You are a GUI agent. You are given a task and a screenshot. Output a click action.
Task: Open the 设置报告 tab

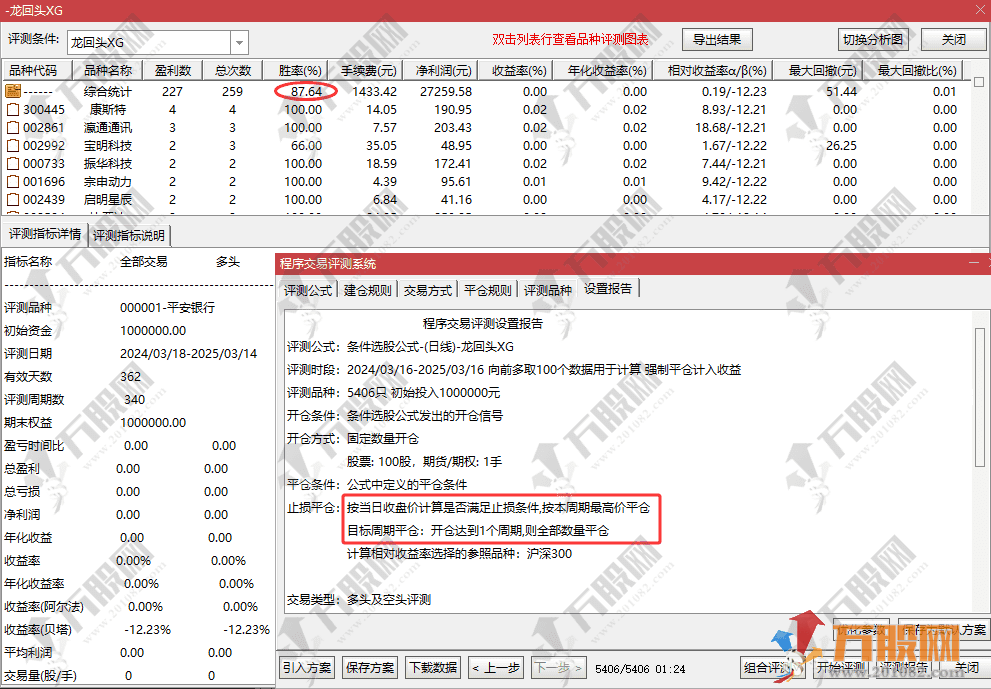pos(607,289)
